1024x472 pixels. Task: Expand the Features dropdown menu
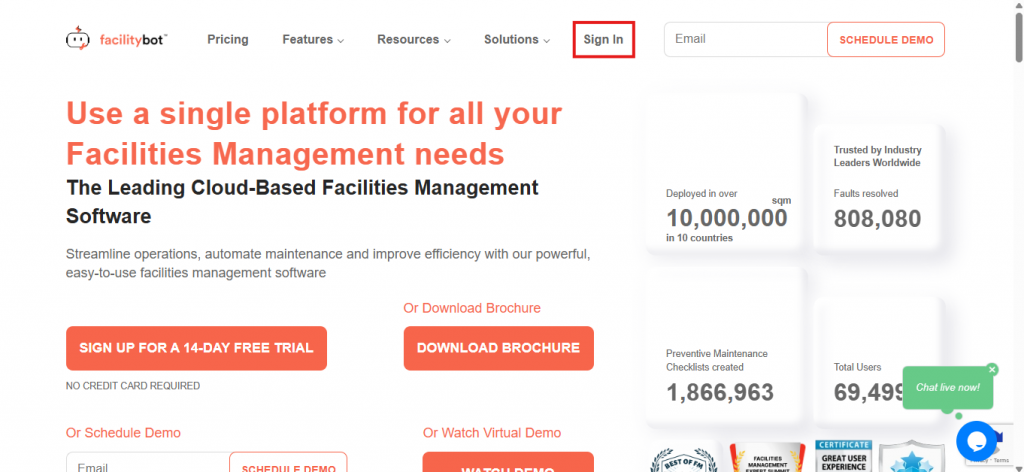coord(312,40)
